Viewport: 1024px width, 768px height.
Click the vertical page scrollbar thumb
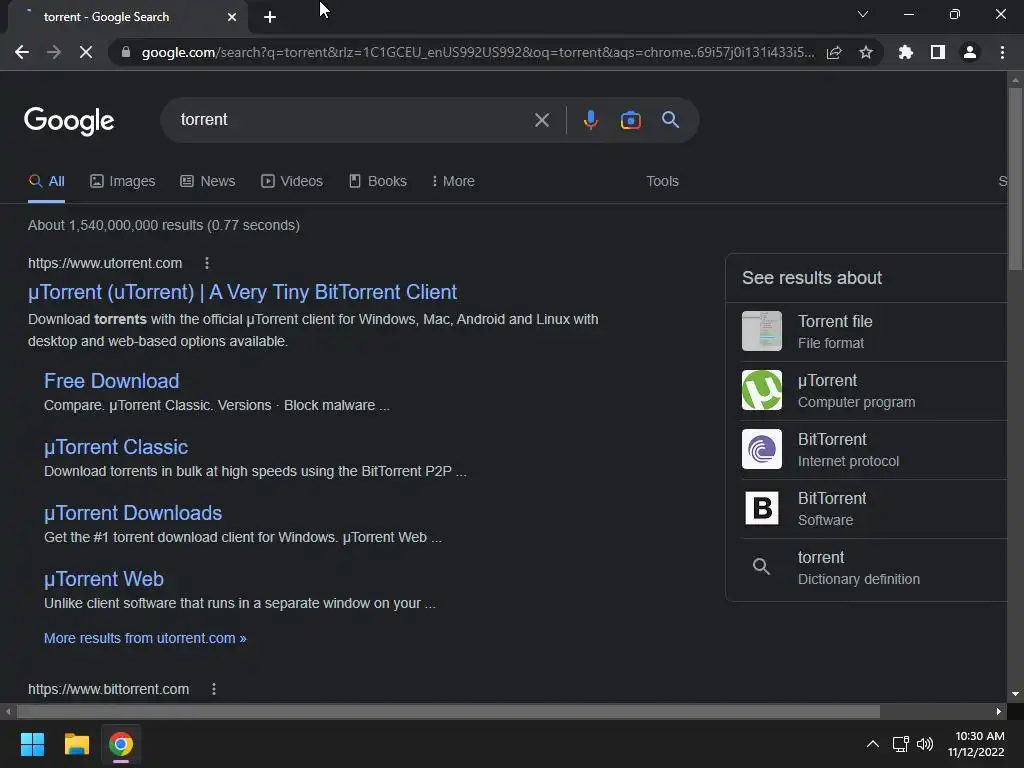pyautogui.click(x=1015, y=178)
